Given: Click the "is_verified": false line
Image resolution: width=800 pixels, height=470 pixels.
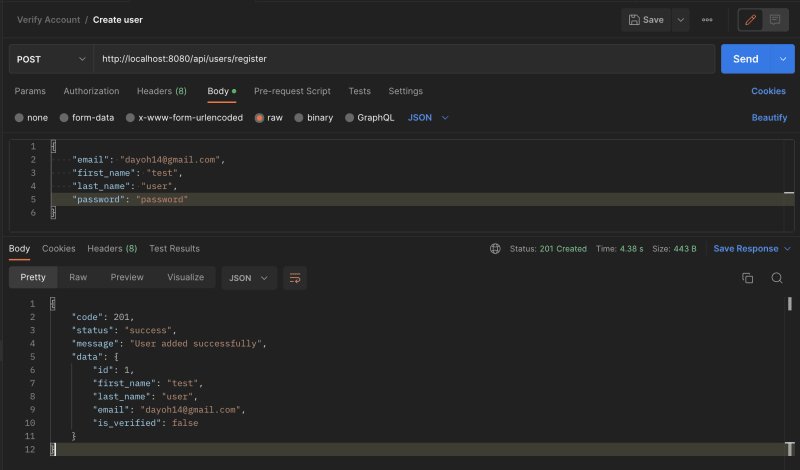Looking at the screenshot, I should [145, 423].
